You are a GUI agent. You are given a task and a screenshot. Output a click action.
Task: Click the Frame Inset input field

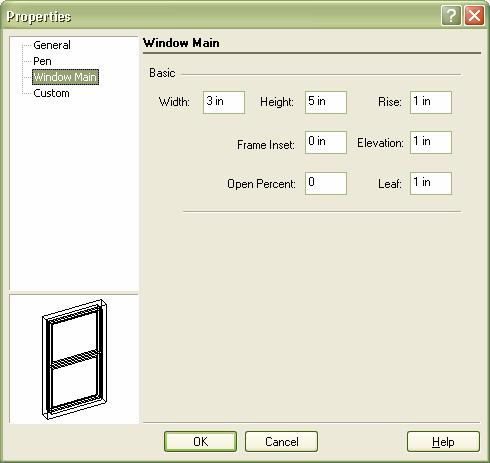tap(326, 142)
